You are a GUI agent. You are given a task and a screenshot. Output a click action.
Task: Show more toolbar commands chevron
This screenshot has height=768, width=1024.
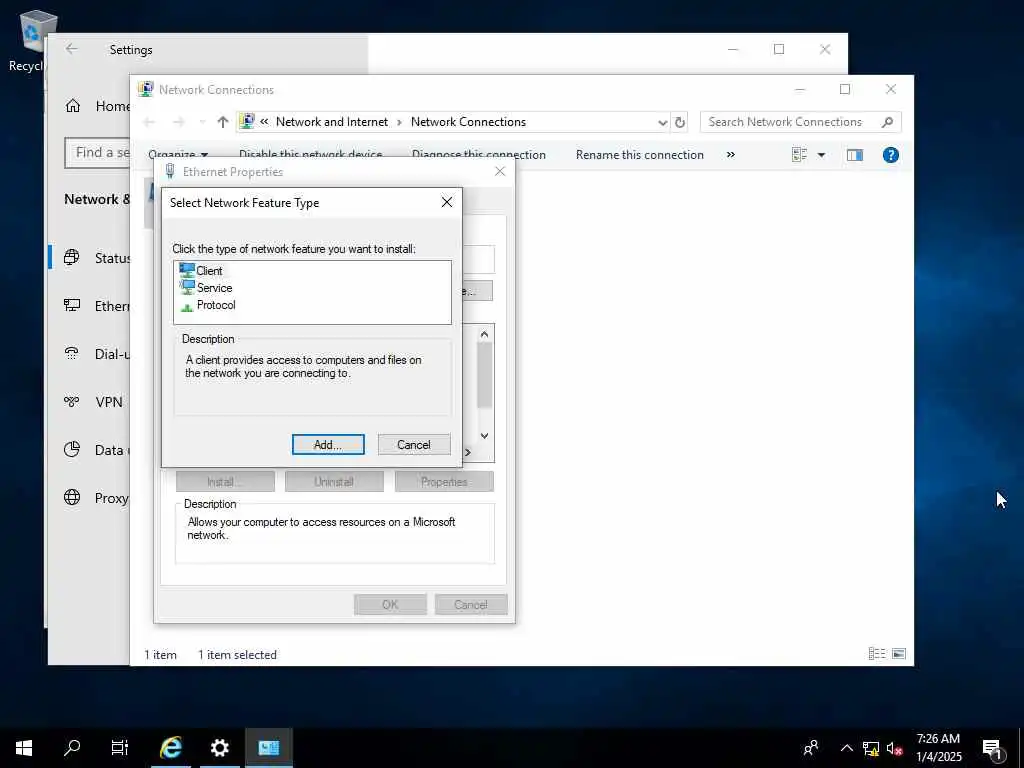coord(731,155)
